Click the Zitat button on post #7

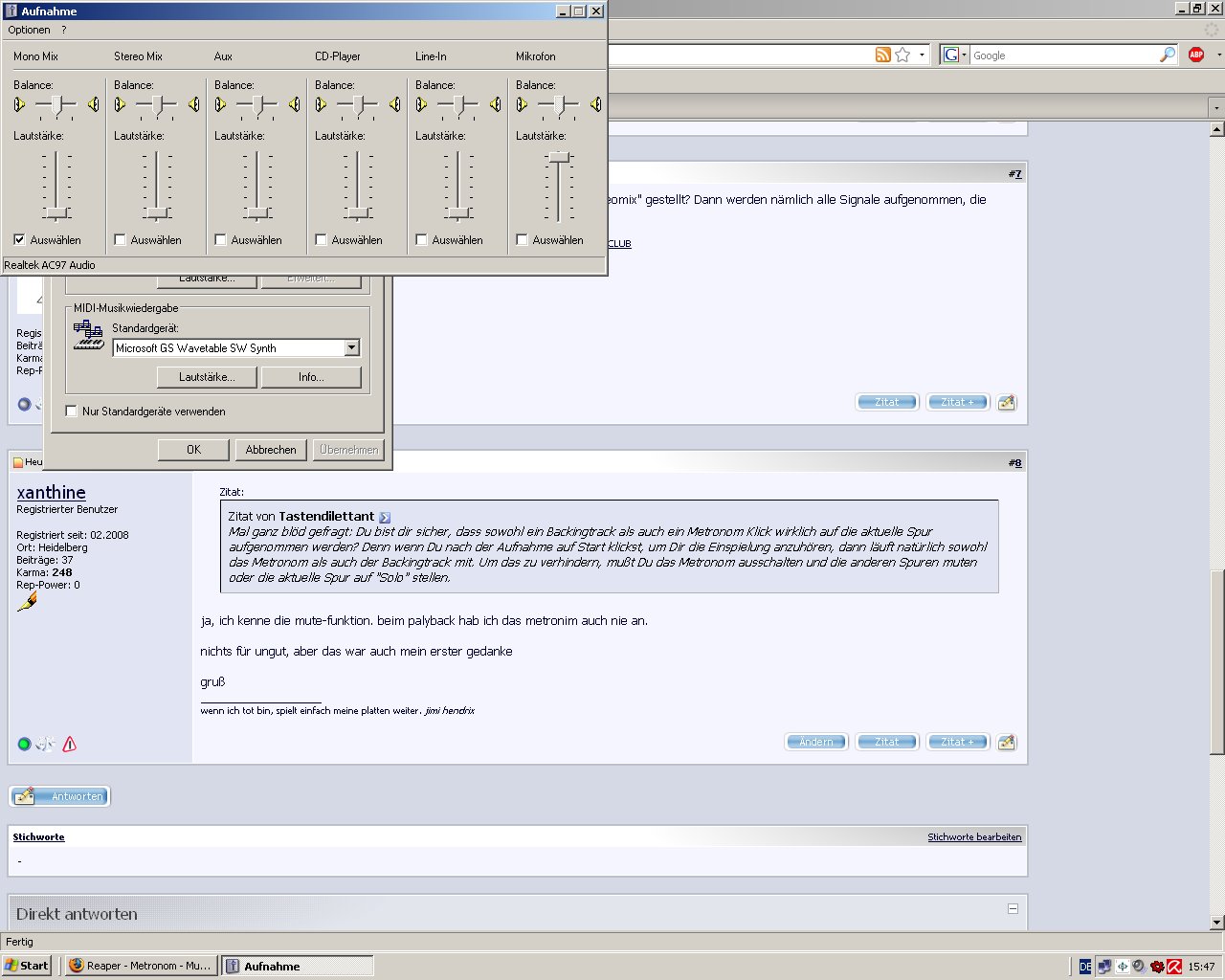(x=887, y=402)
